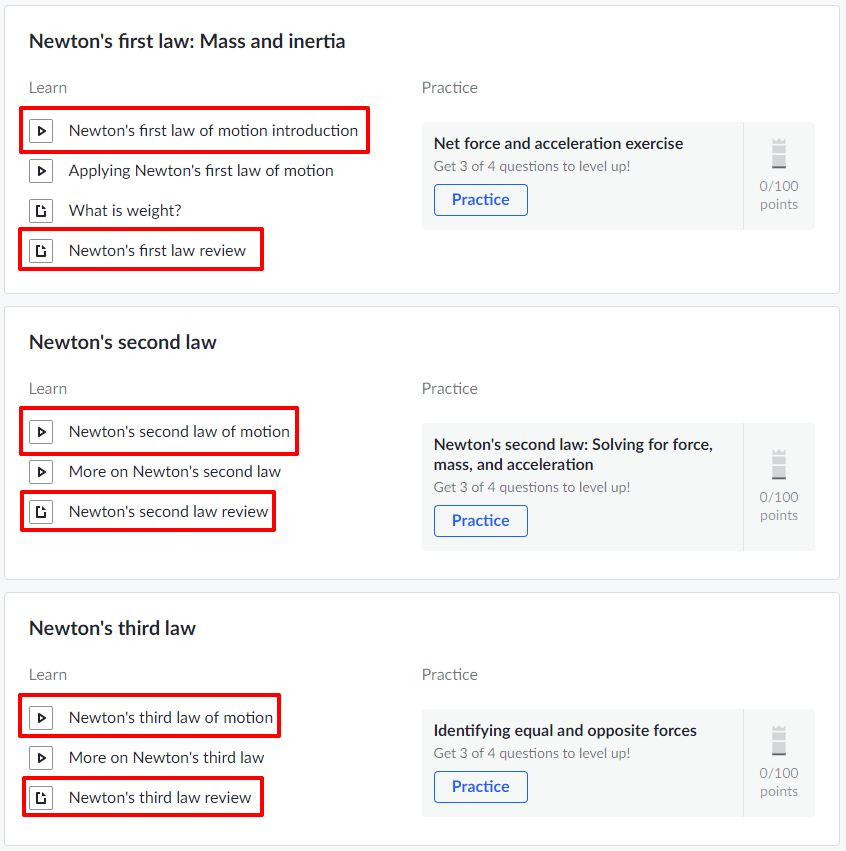Open the "Newton's first law review" article icon

[x=41, y=250]
